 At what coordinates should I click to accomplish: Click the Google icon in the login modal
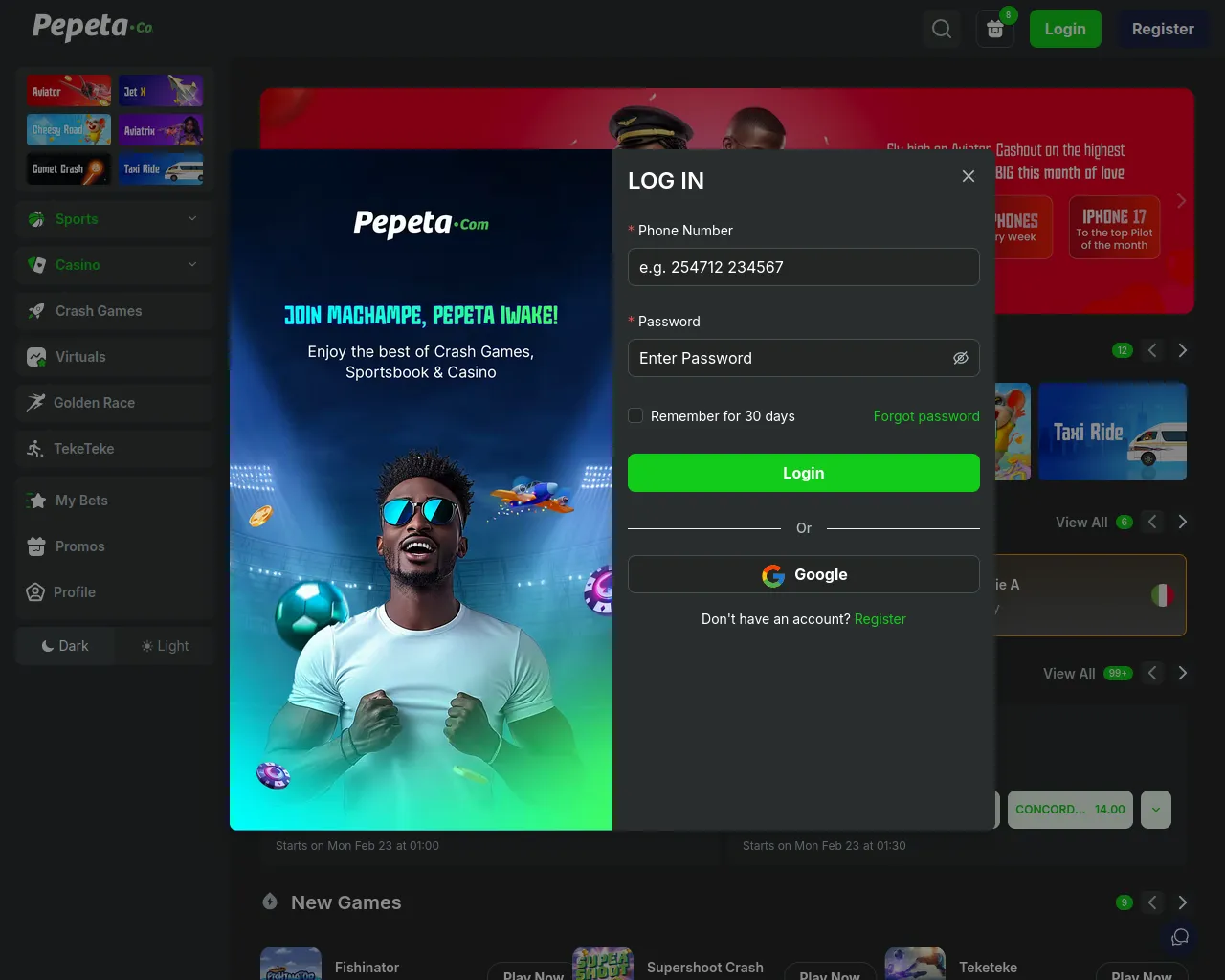tap(772, 575)
